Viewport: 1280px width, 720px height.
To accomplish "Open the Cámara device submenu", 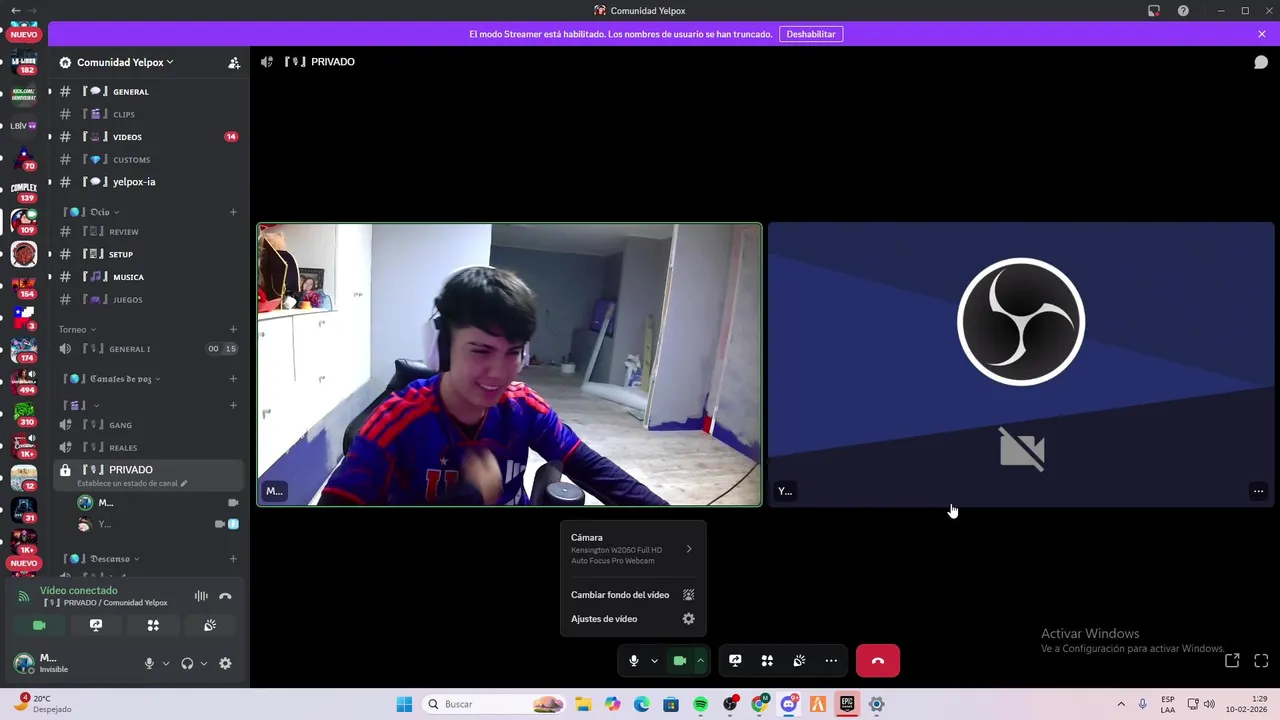I will 633,549.
